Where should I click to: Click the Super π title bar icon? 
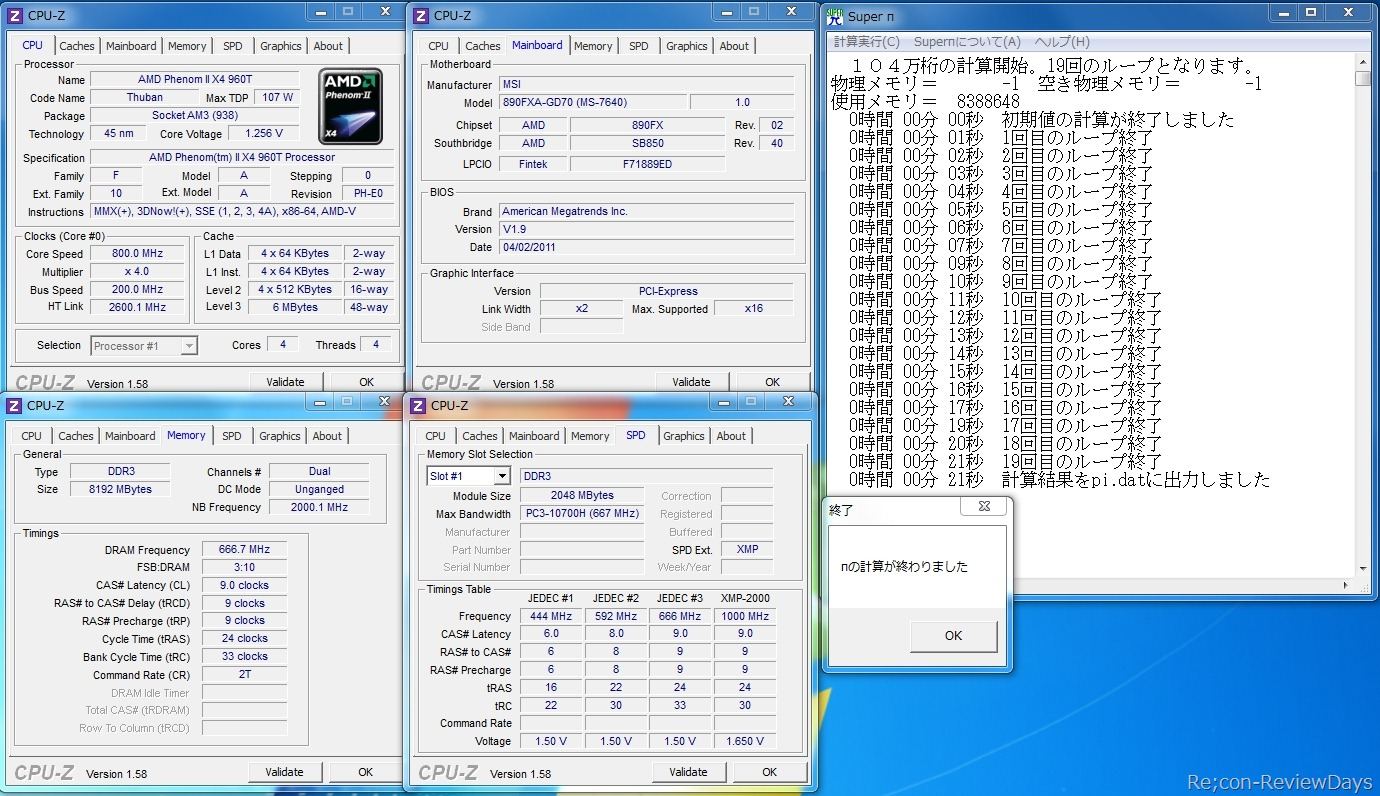(834, 15)
